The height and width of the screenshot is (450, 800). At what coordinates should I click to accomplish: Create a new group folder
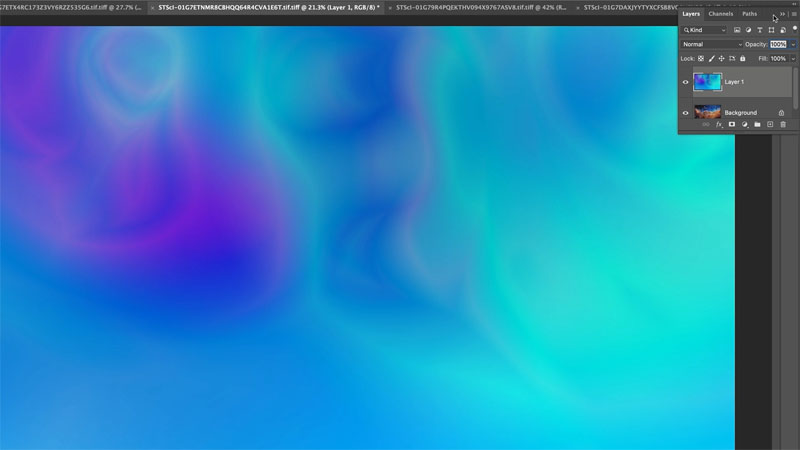coord(757,124)
